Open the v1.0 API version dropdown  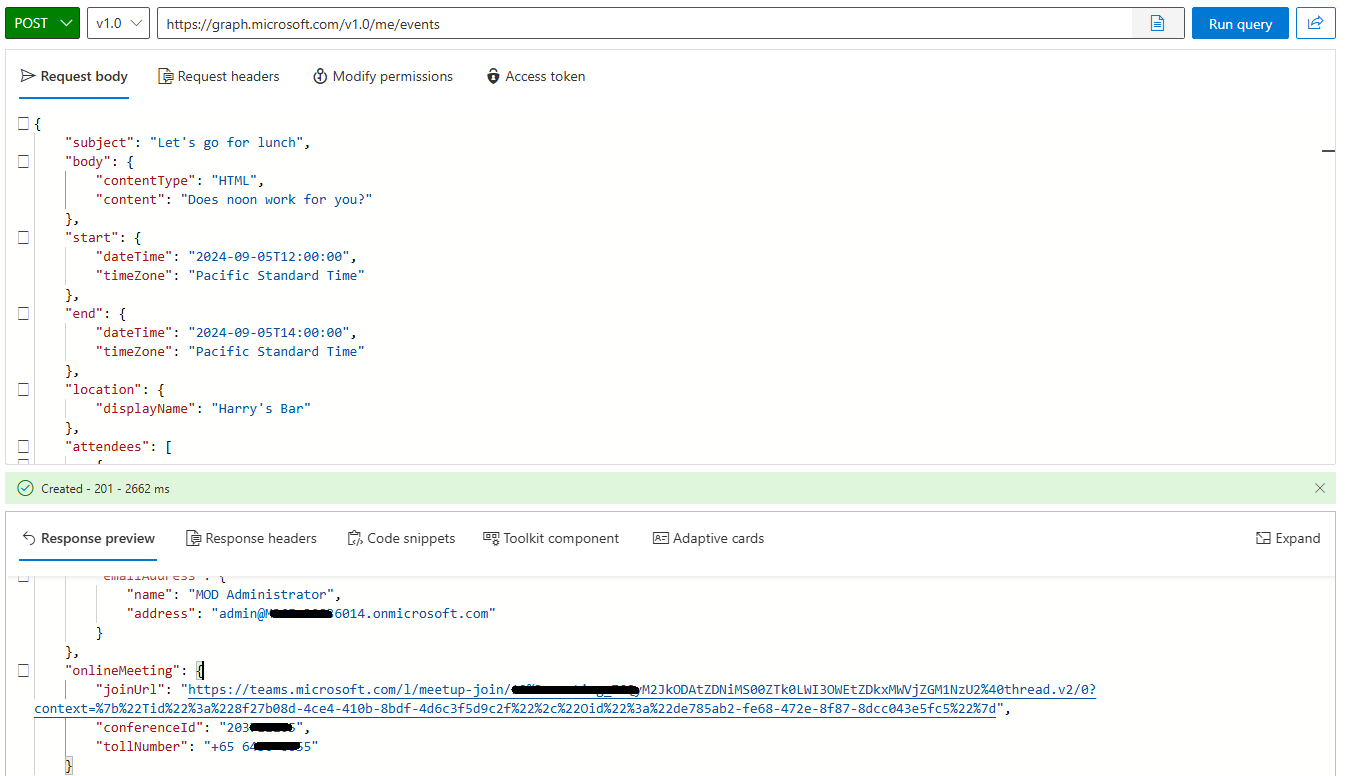coord(117,23)
